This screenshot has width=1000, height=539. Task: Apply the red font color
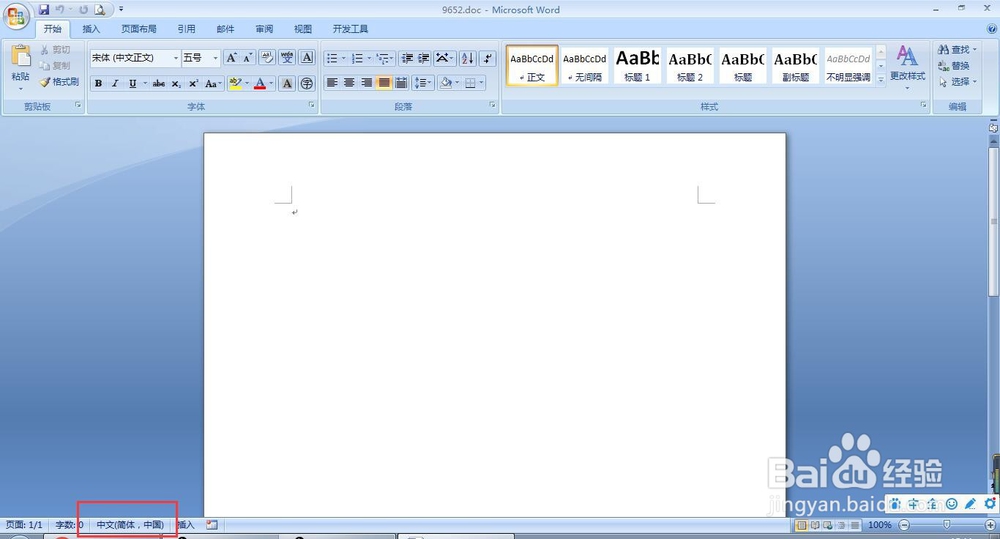[x=260, y=84]
